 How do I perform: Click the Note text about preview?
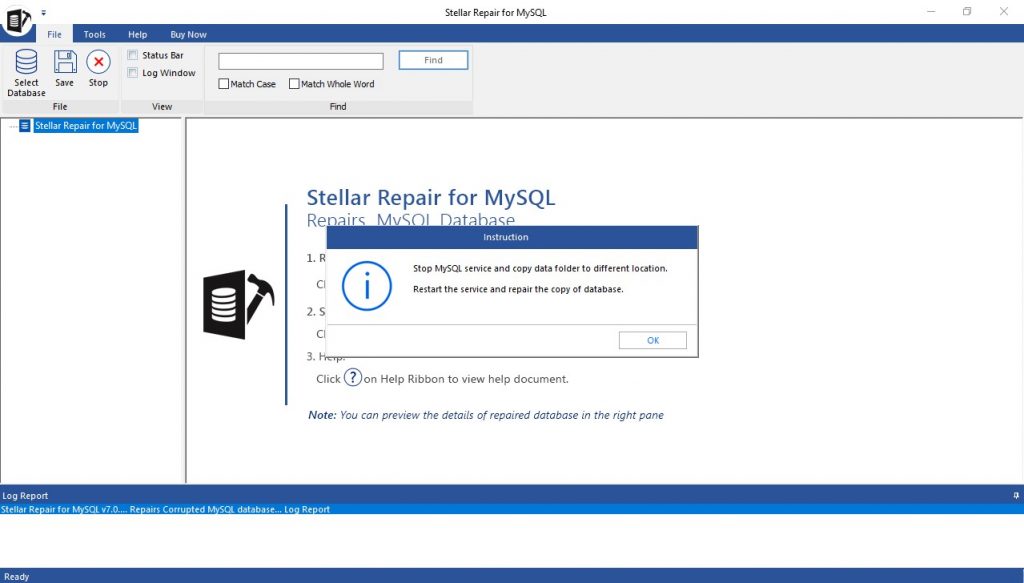pos(486,415)
